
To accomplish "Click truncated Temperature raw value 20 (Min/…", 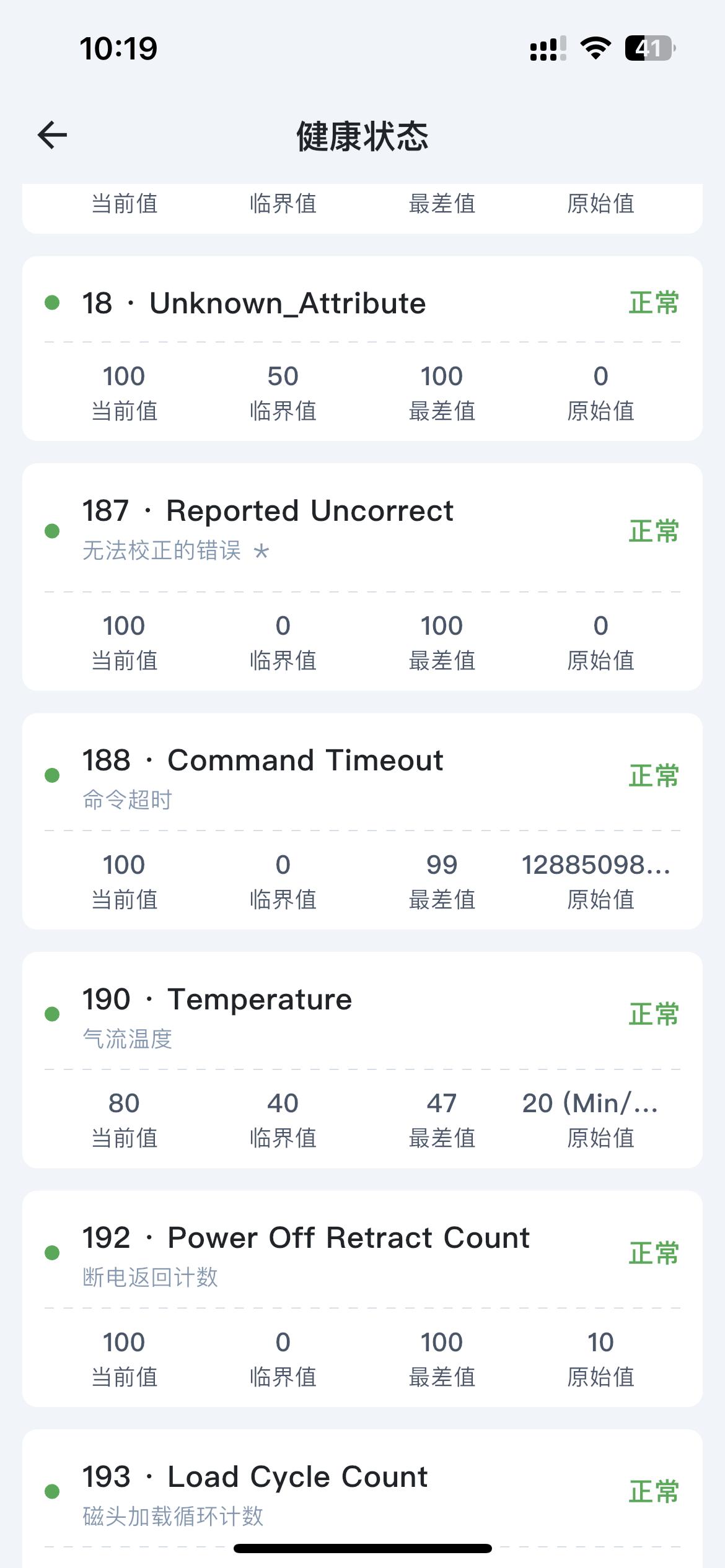I will tap(591, 1104).
